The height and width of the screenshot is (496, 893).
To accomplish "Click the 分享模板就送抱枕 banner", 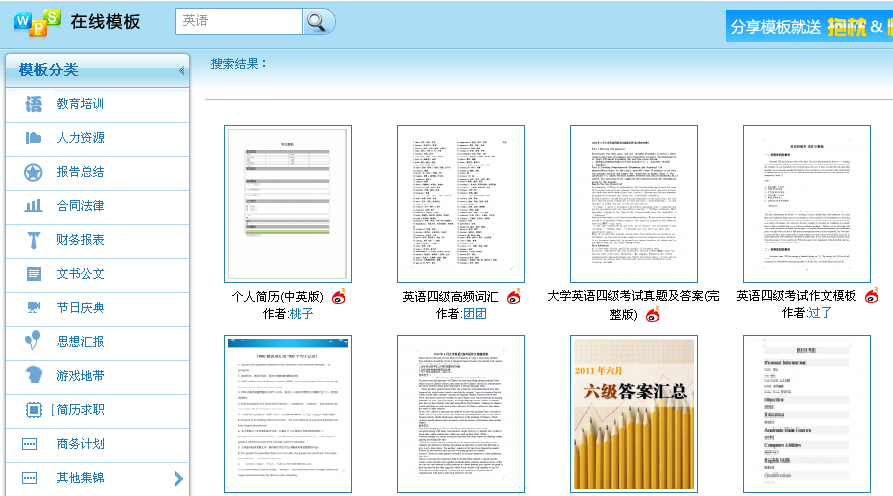I will click(x=809, y=27).
